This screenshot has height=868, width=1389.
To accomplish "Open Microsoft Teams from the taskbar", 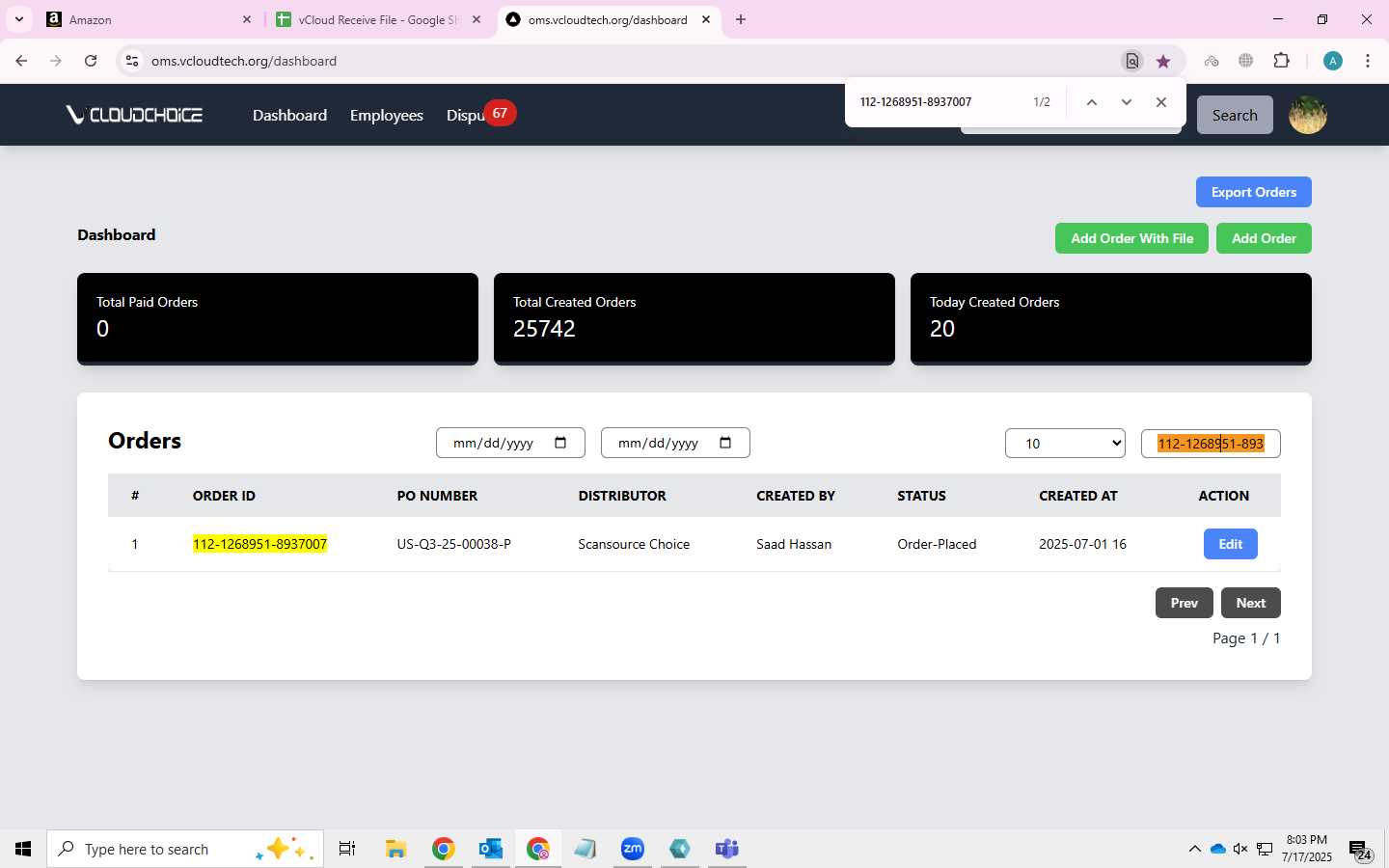I will (726, 849).
